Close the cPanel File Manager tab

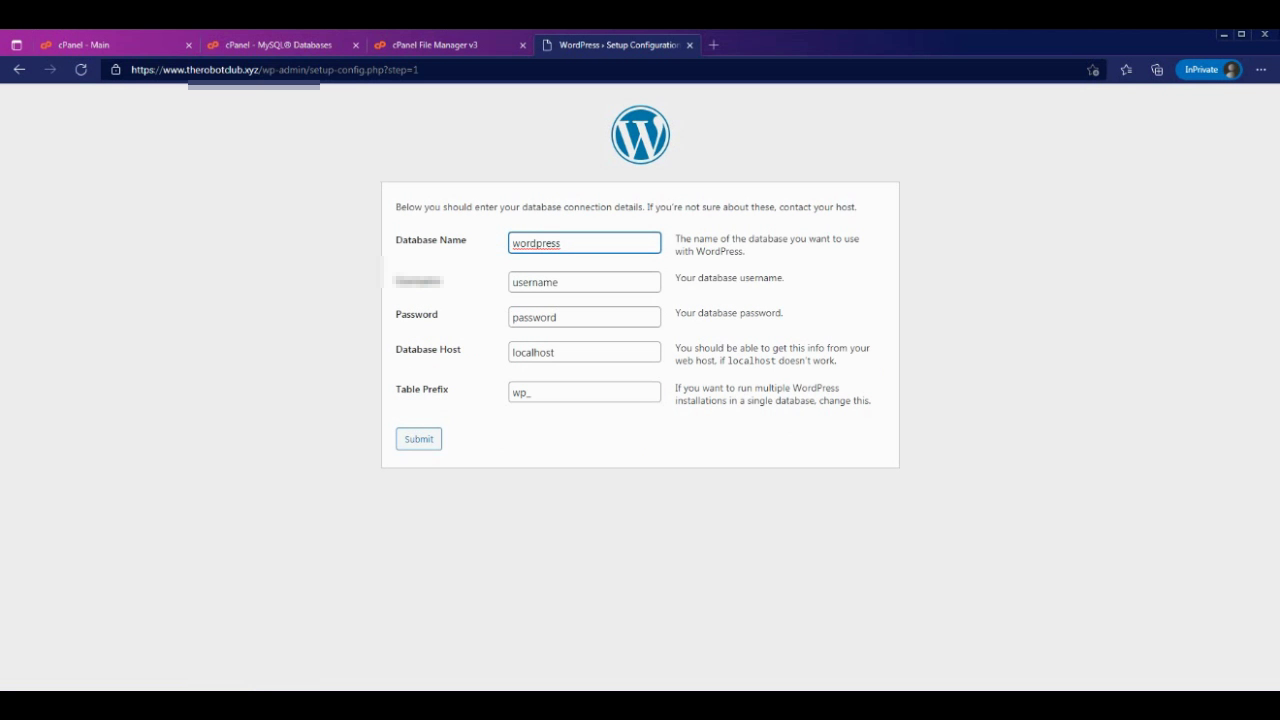[x=522, y=45]
